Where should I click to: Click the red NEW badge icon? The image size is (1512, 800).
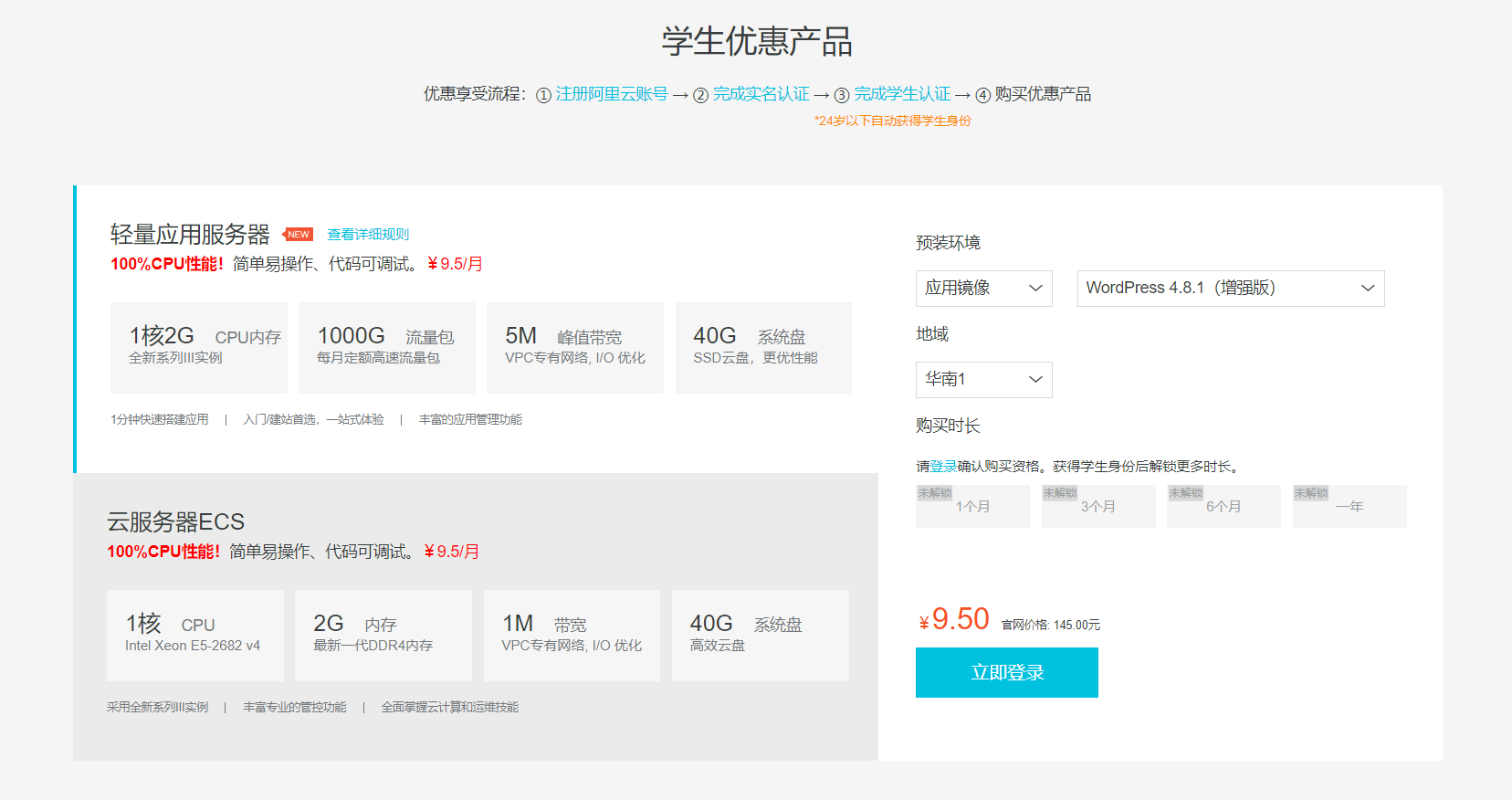point(298,235)
